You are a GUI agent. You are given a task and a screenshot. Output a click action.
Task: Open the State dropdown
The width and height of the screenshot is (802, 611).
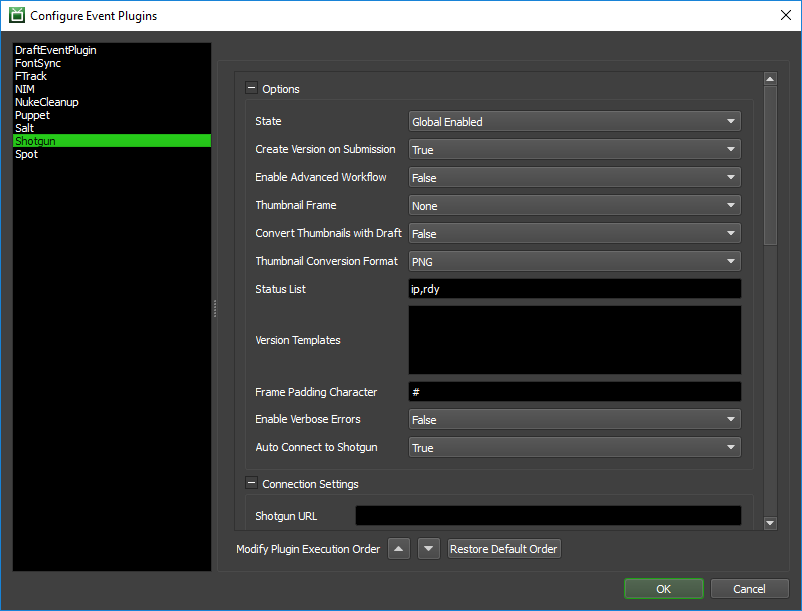[x=574, y=122]
